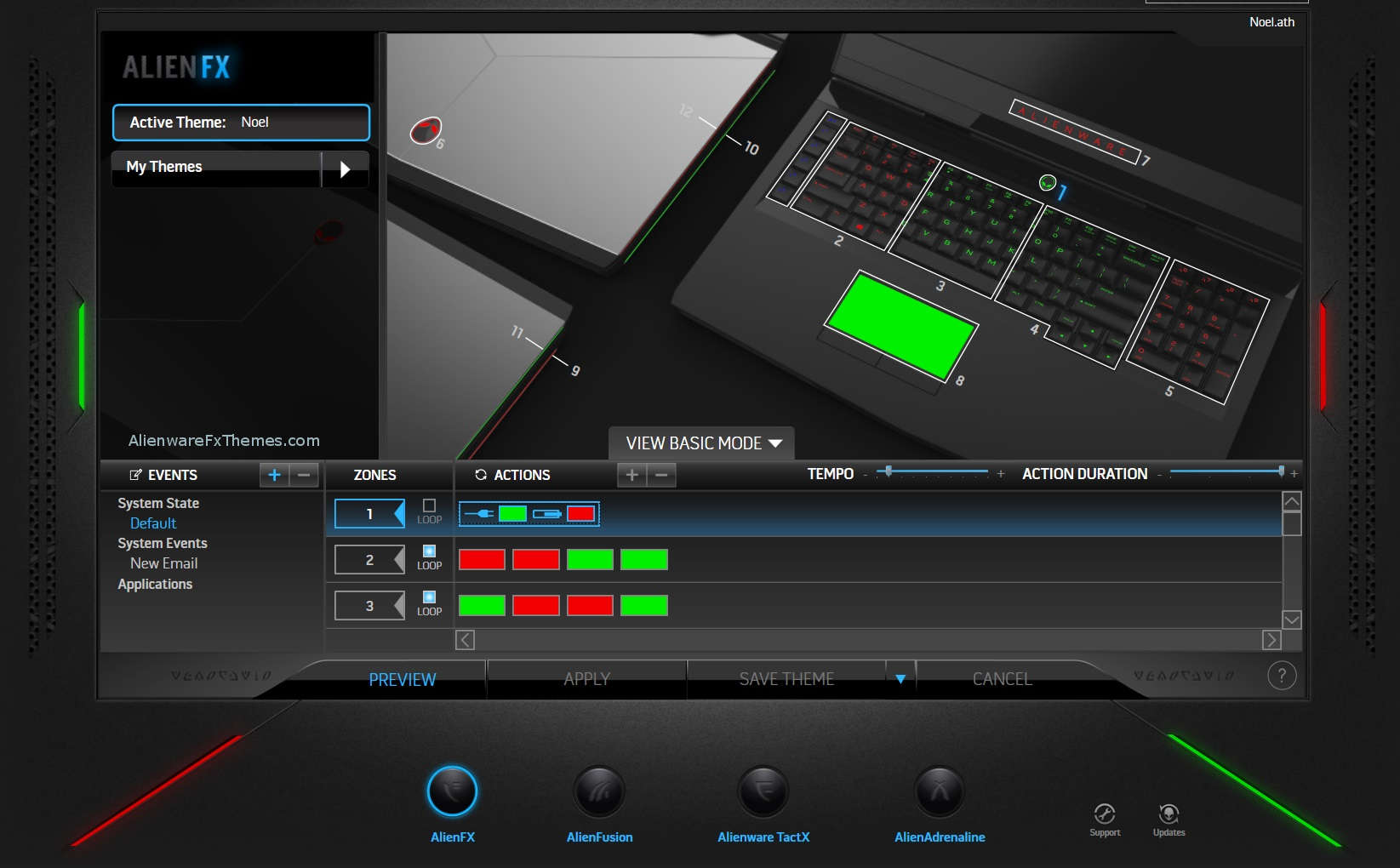
Task: Click the first red swatch in zone 2
Action: (x=482, y=559)
